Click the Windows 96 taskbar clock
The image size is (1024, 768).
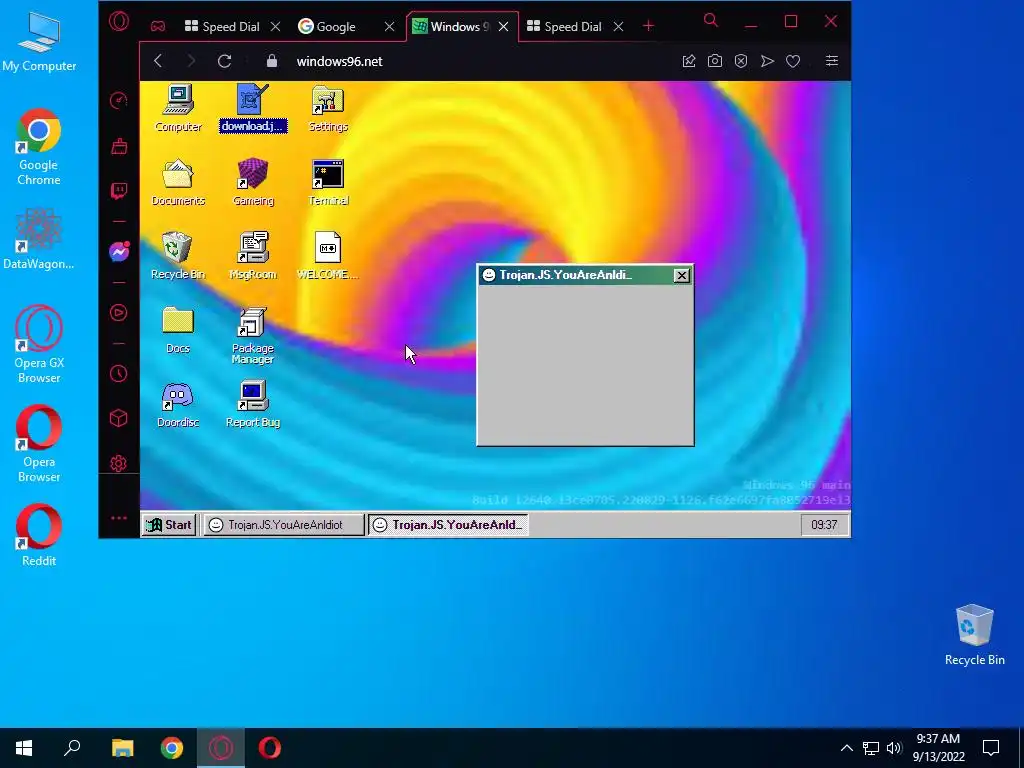point(824,524)
